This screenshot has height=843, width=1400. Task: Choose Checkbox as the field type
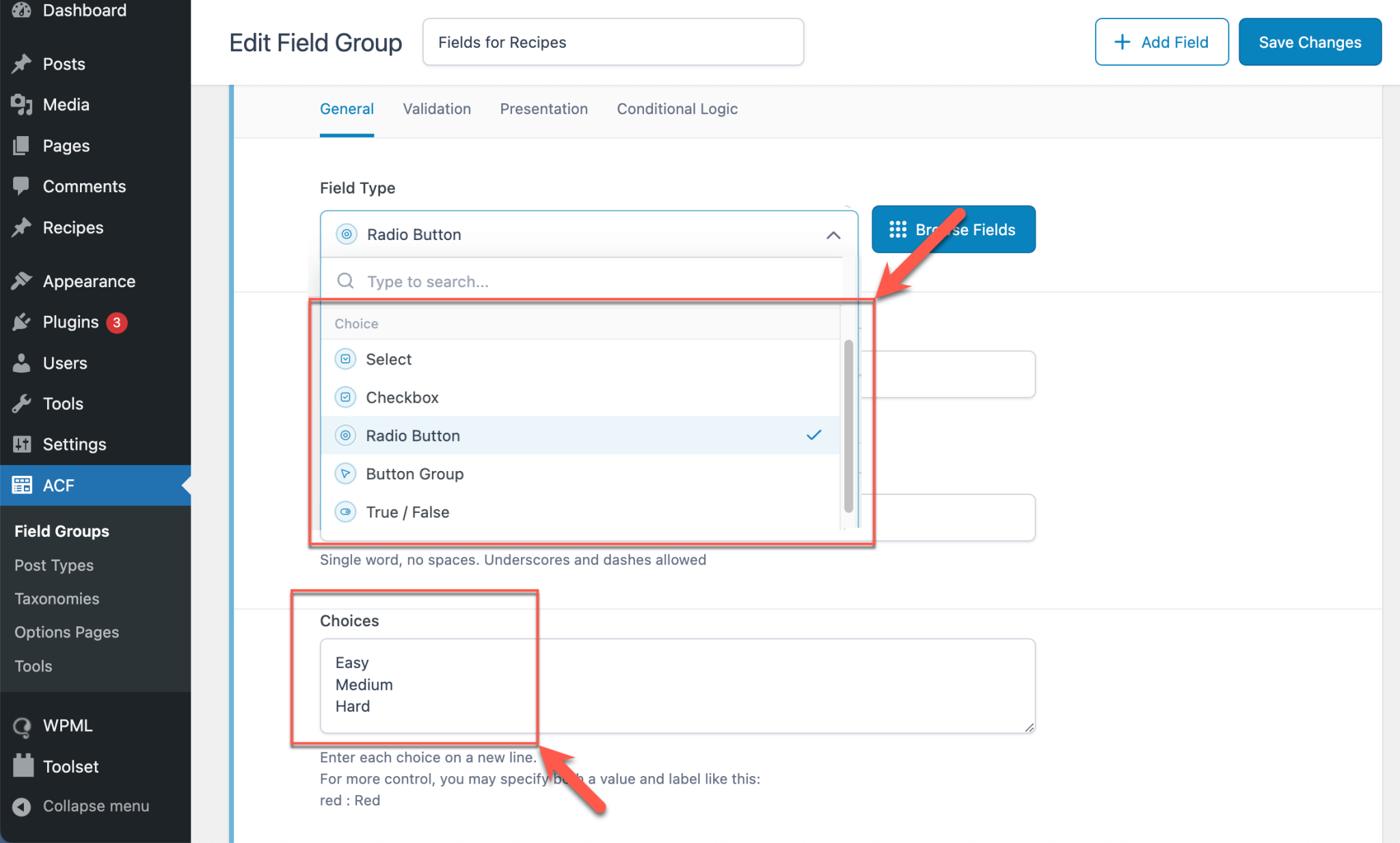coord(403,397)
